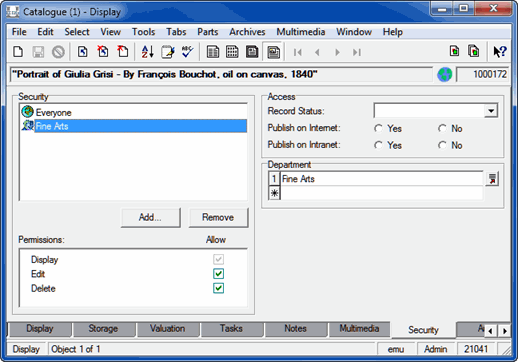Switch to the Storage tab
Viewport: 518px width, 362px height.
click(x=103, y=329)
